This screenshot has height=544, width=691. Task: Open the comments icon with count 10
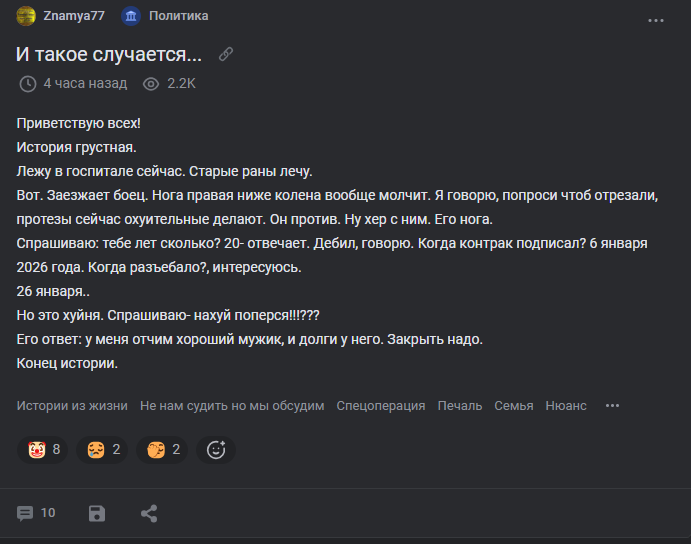[36, 513]
